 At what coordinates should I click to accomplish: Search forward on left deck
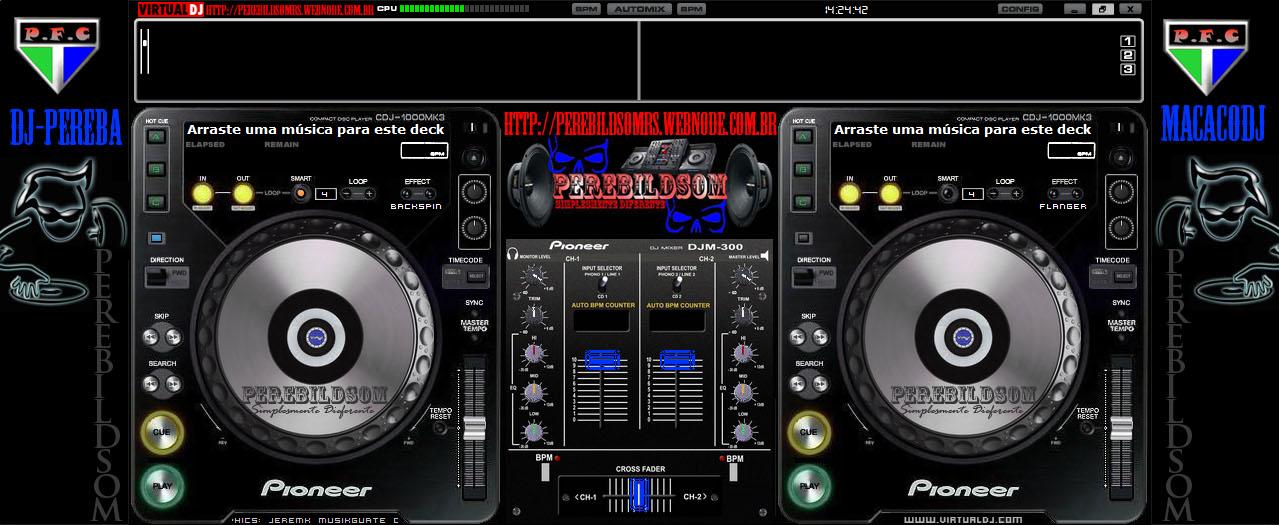(x=173, y=383)
